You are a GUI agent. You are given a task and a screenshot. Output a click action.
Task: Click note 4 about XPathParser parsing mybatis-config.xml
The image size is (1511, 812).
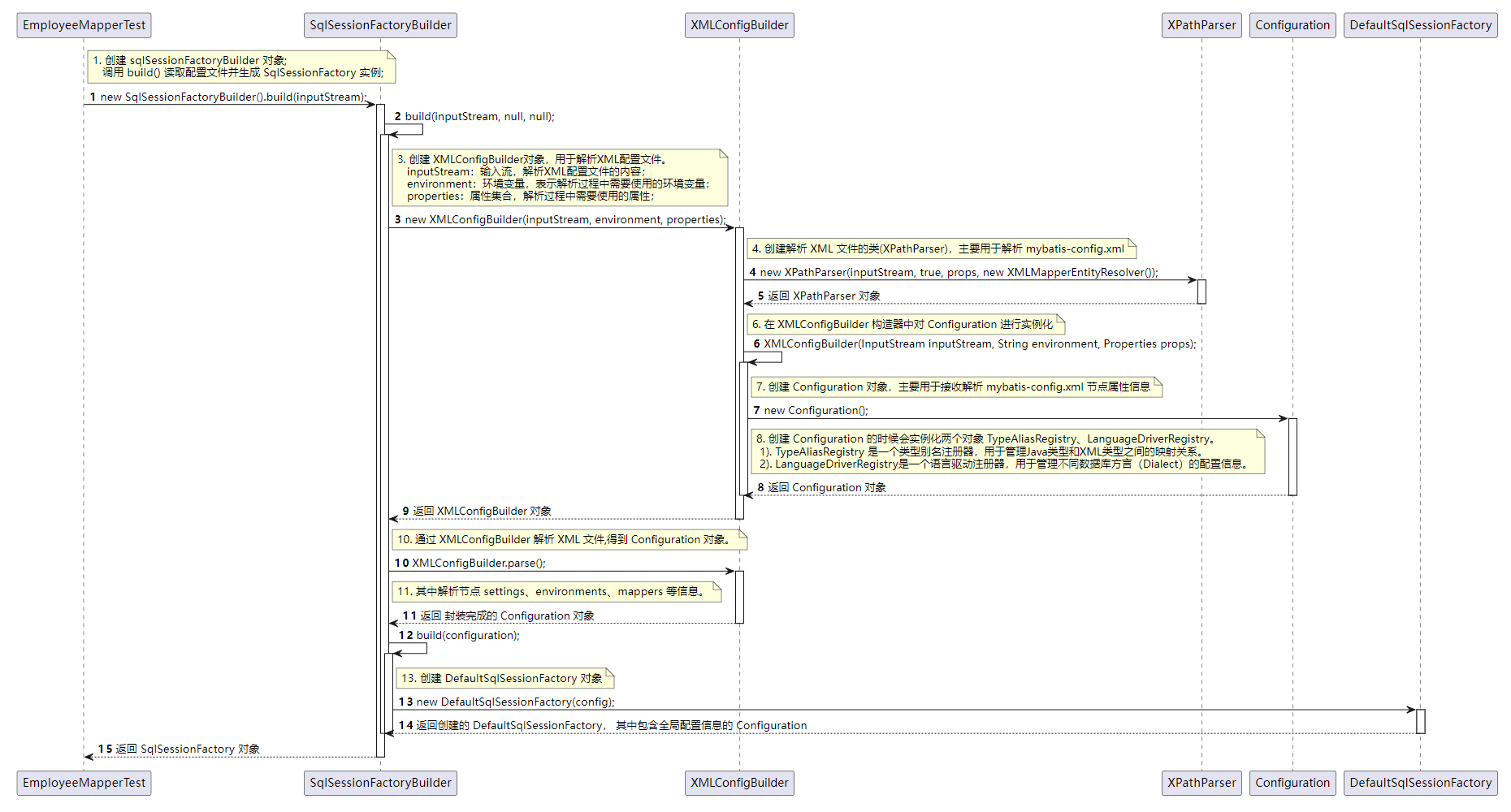point(942,248)
